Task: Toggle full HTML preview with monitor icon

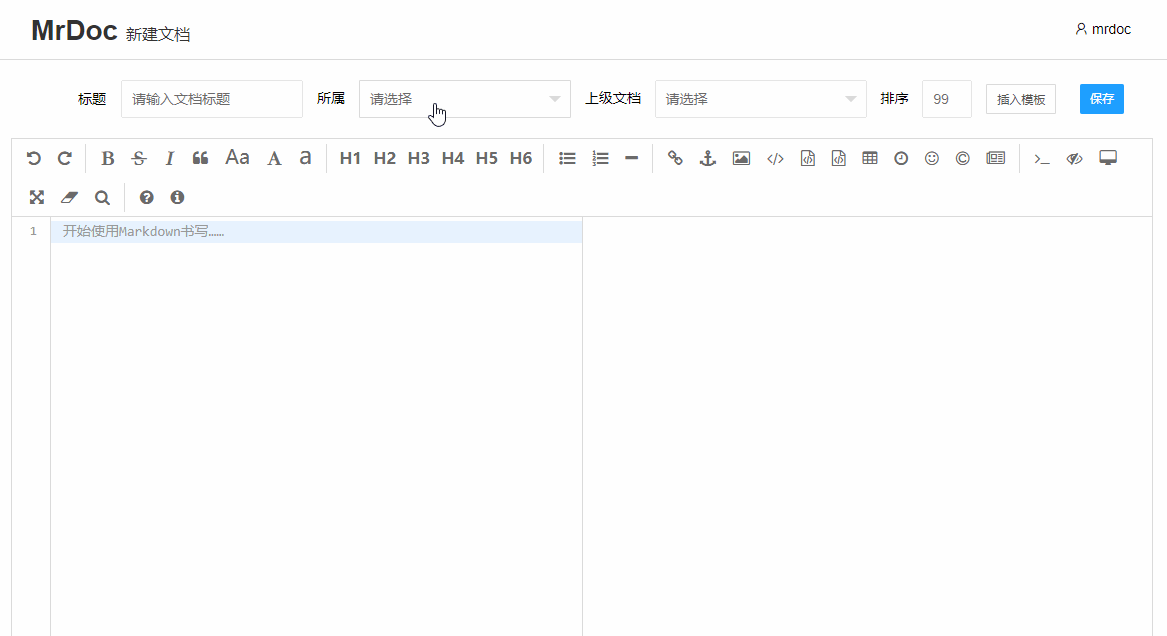Action: pos(1108,158)
